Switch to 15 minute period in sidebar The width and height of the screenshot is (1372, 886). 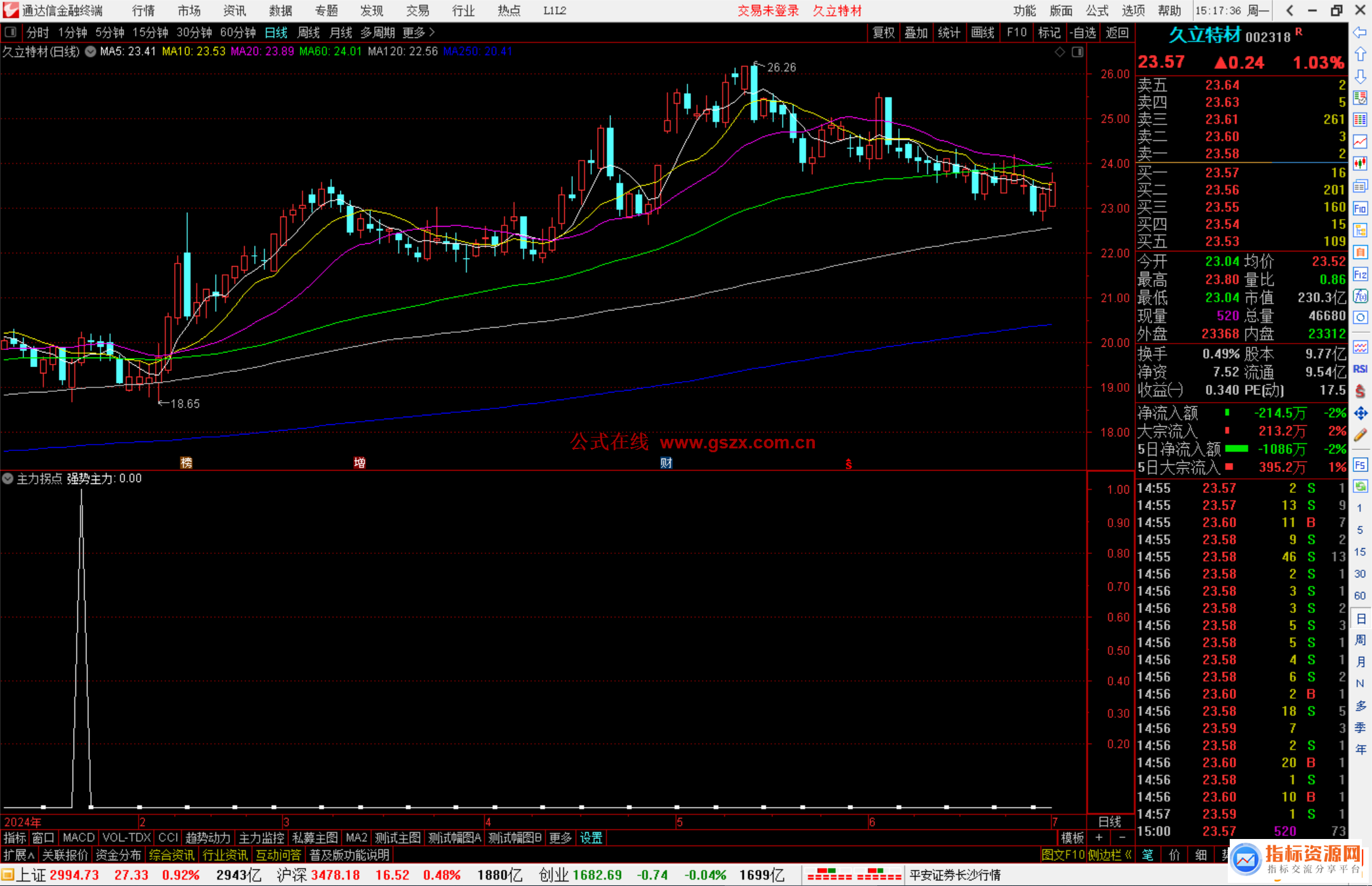[x=1360, y=552]
